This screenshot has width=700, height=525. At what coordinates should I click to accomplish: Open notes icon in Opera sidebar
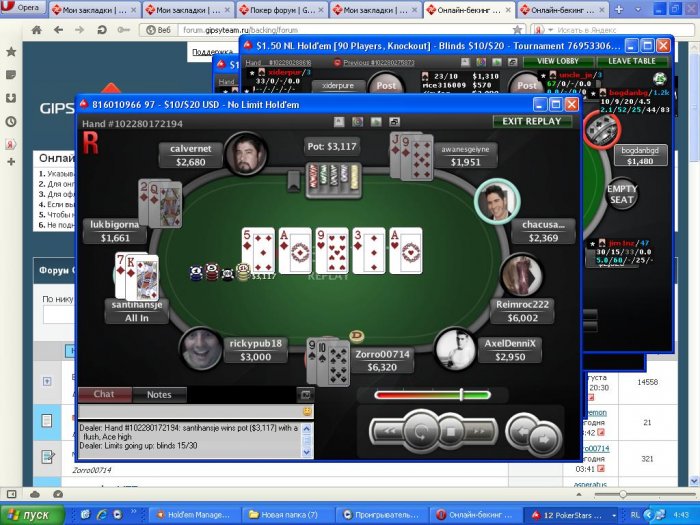pyautogui.click(x=11, y=75)
